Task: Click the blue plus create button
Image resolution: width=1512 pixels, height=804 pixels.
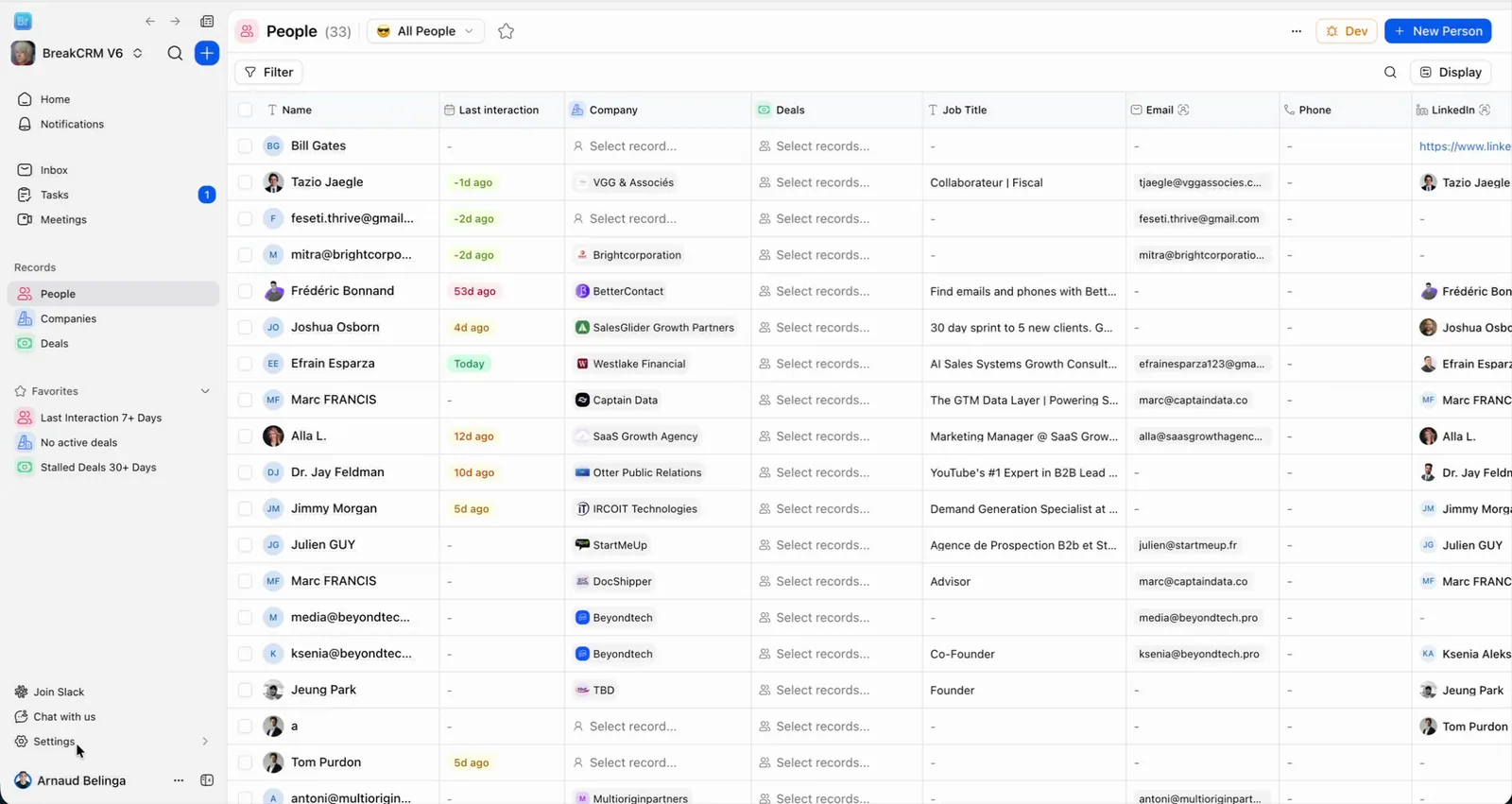Action: [207, 53]
